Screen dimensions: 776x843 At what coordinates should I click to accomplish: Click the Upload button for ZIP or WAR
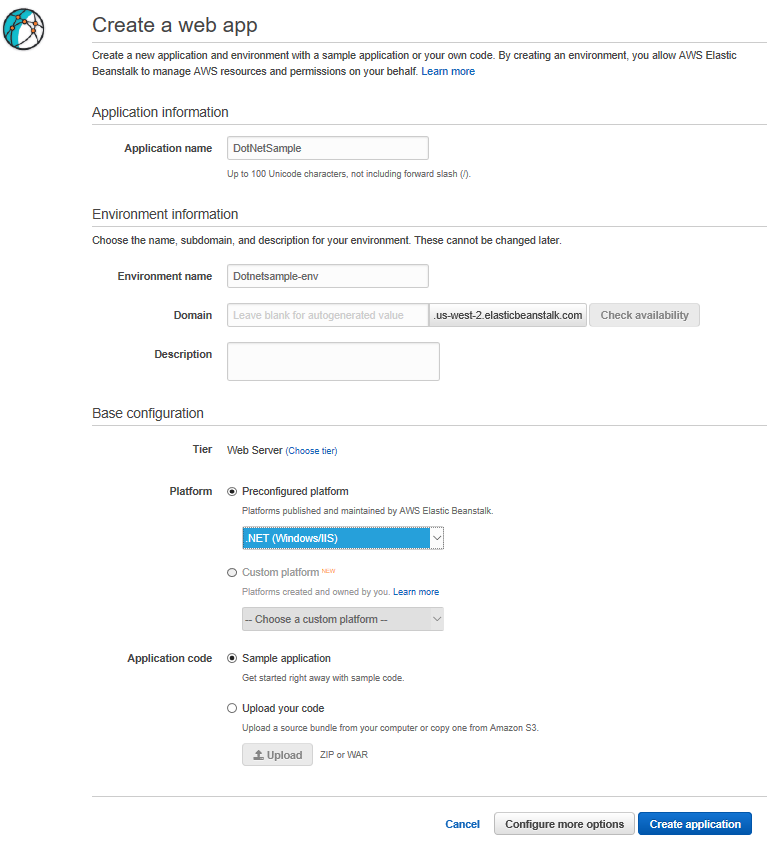(277, 754)
